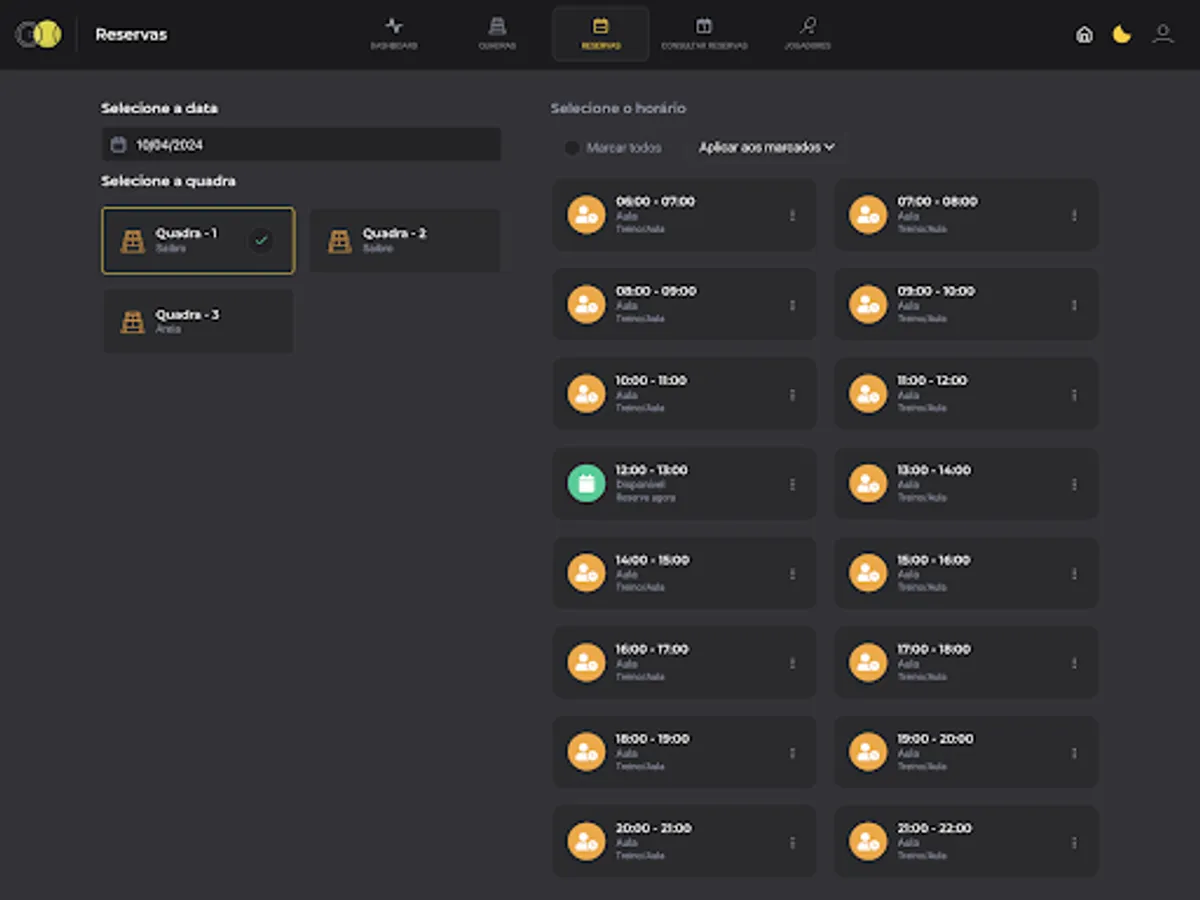Click the court icon on the Quadra - 3 card
Image resolution: width=1200 pixels, height=900 pixels.
133,321
